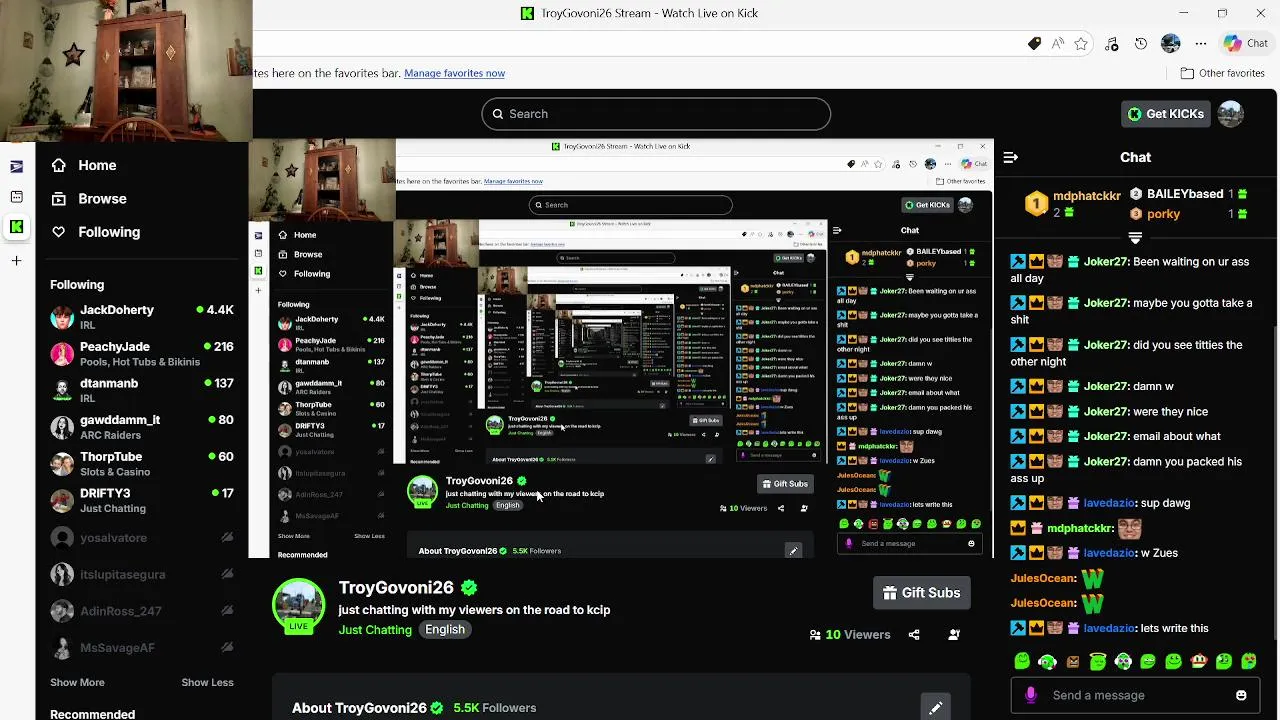Insert green headset blob emote
Image resolution: width=1280 pixels, height=720 pixels.
1047,661
